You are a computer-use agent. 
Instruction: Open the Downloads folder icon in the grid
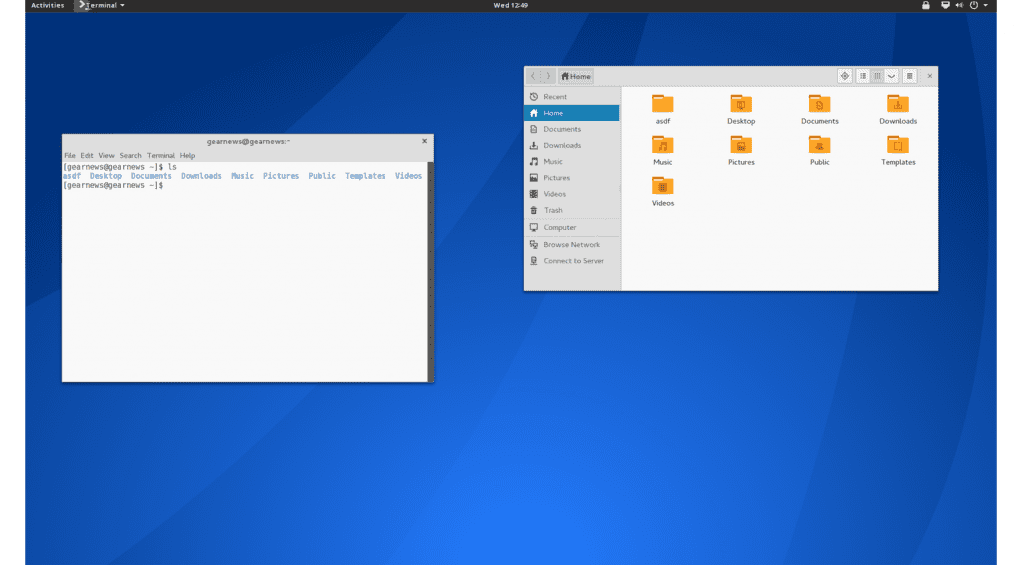[x=897, y=104]
